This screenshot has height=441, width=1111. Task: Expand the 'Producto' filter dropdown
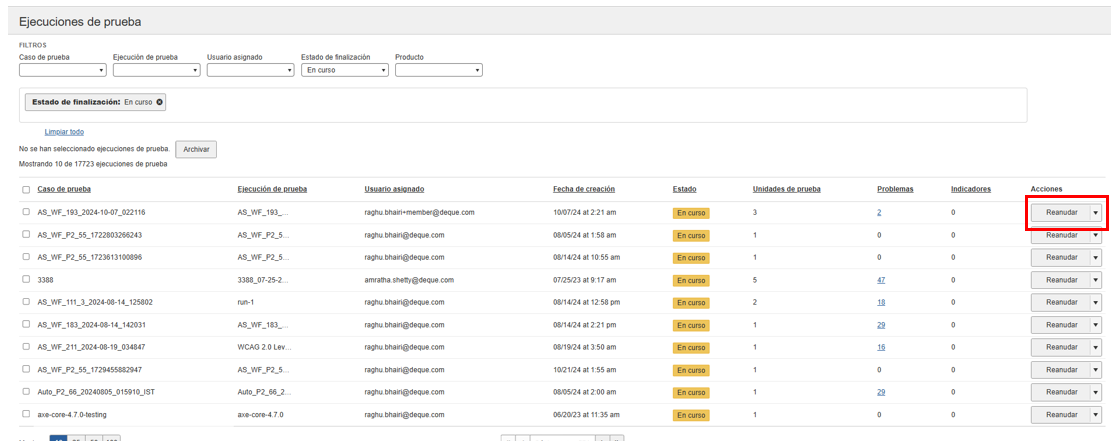(x=438, y=70)
